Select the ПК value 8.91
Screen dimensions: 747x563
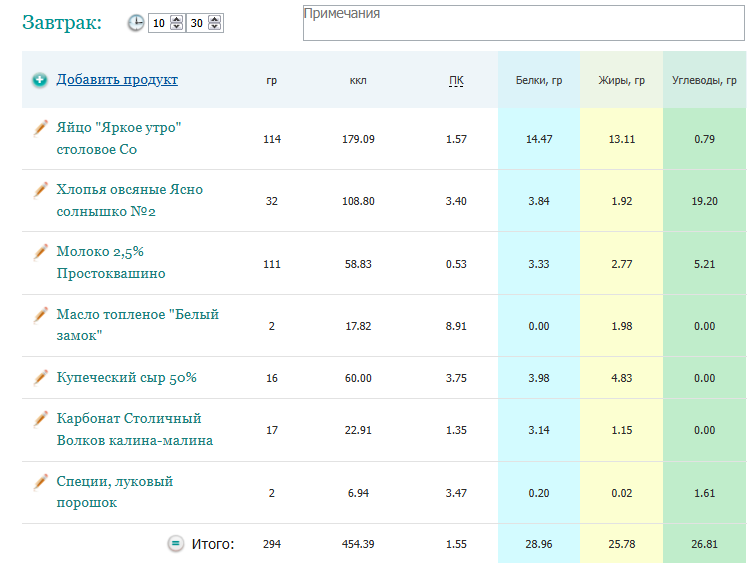click(456, 326)
